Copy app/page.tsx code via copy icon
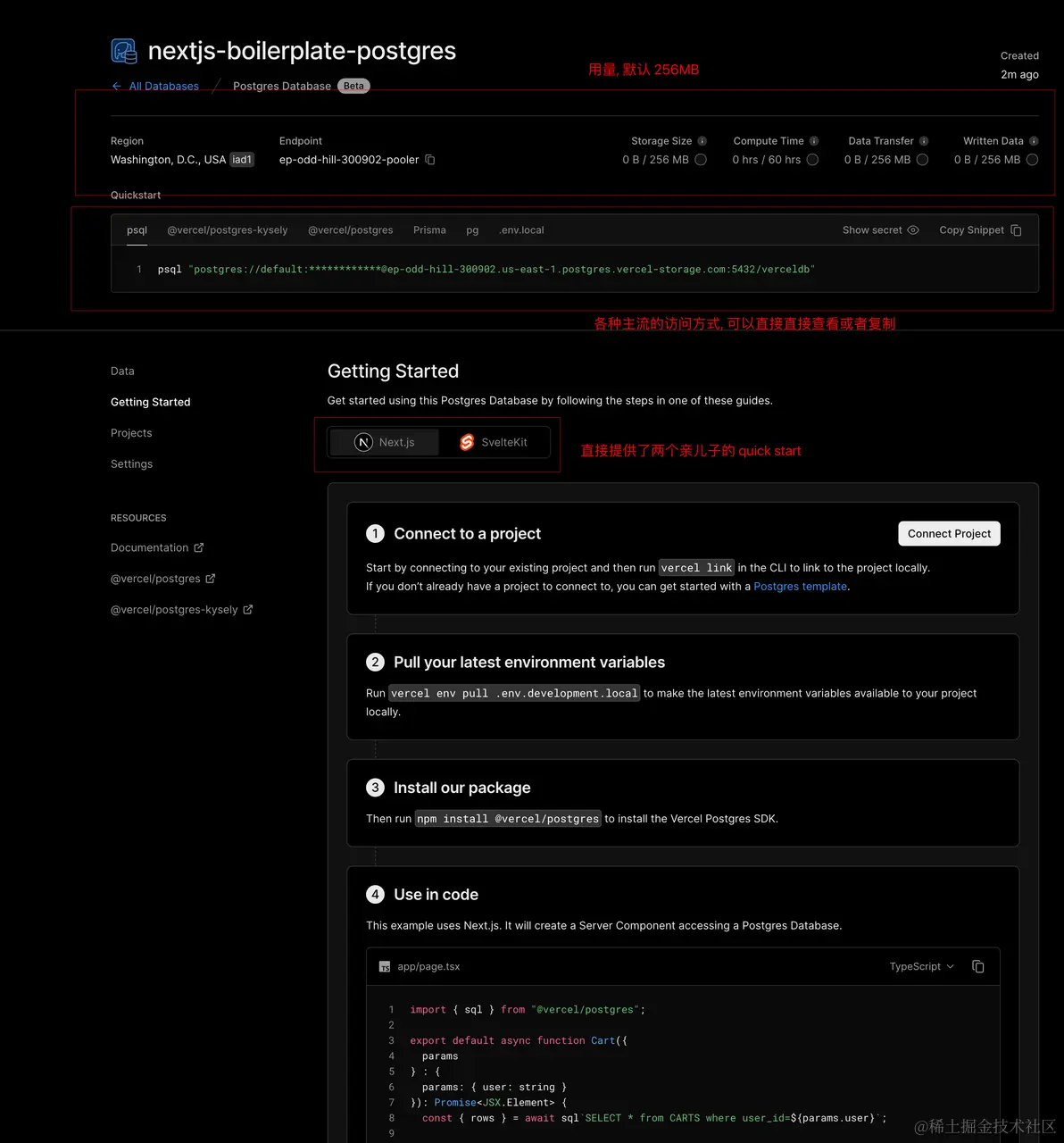This screenshot has width=1064, height=1143. 978,966
